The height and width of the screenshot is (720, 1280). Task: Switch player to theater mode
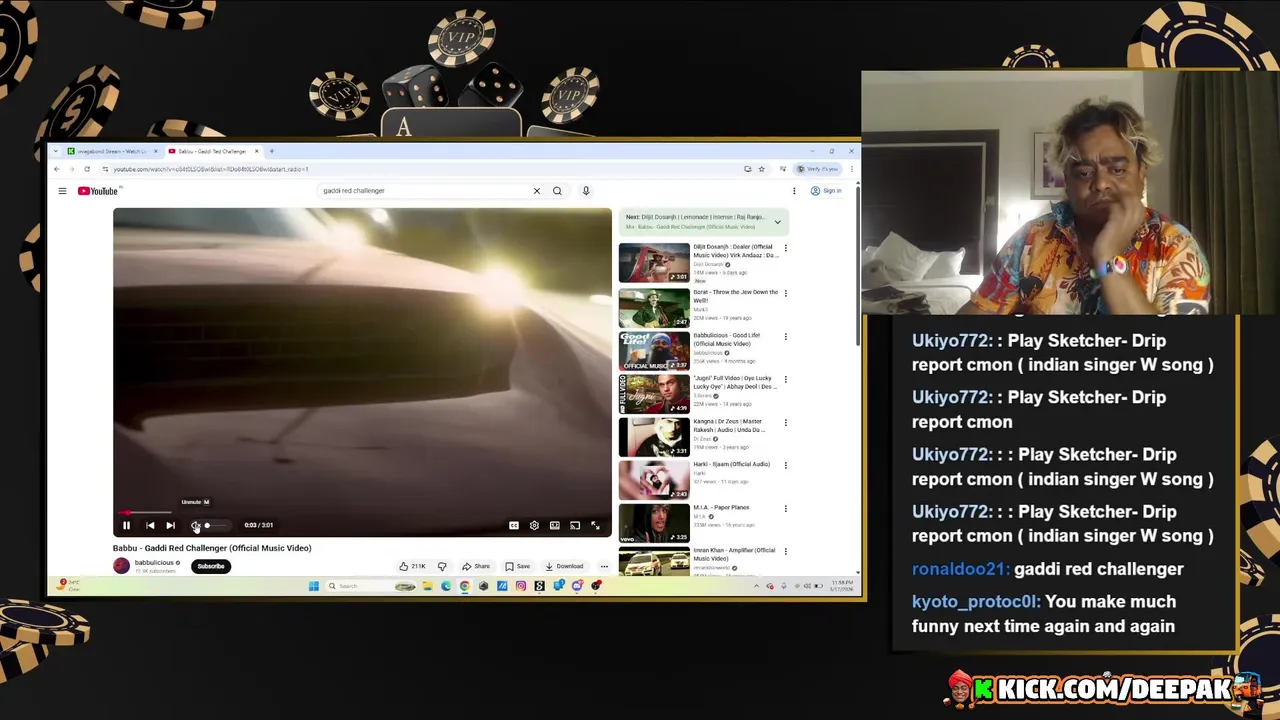[x=555, y=525]
